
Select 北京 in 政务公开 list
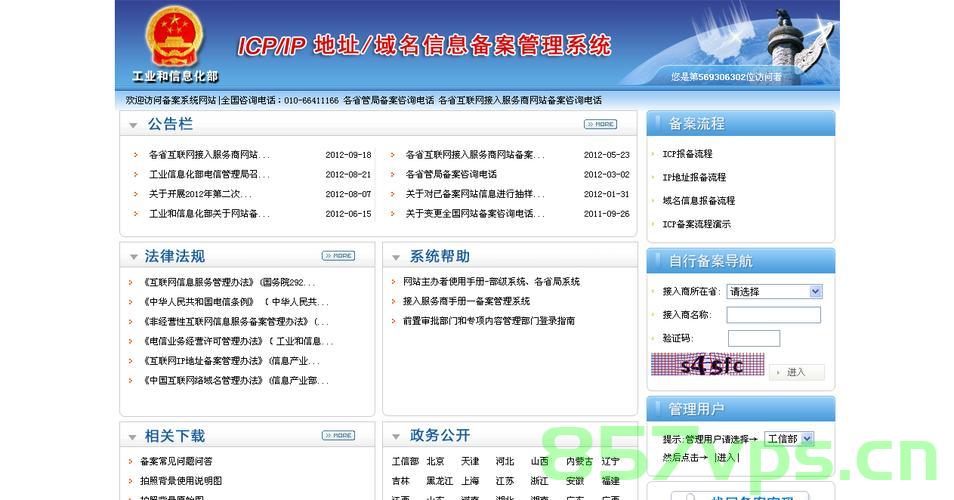(x=435, y=461)
